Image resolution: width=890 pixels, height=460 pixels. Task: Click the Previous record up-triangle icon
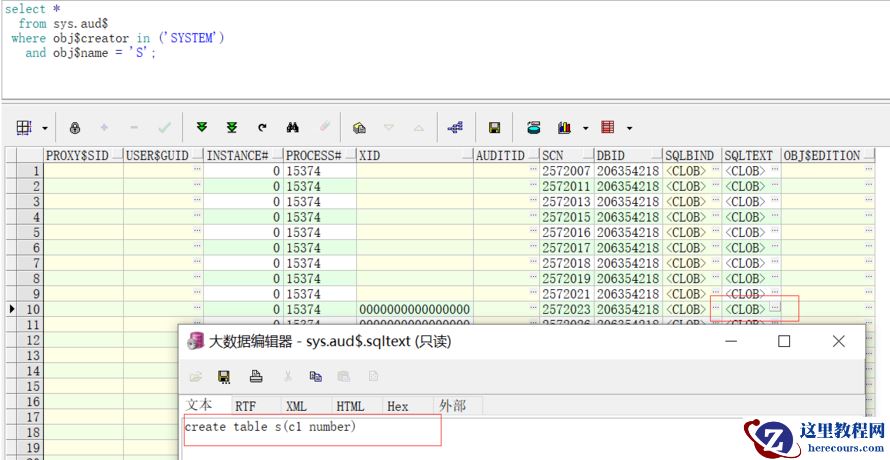coord(419,128)
